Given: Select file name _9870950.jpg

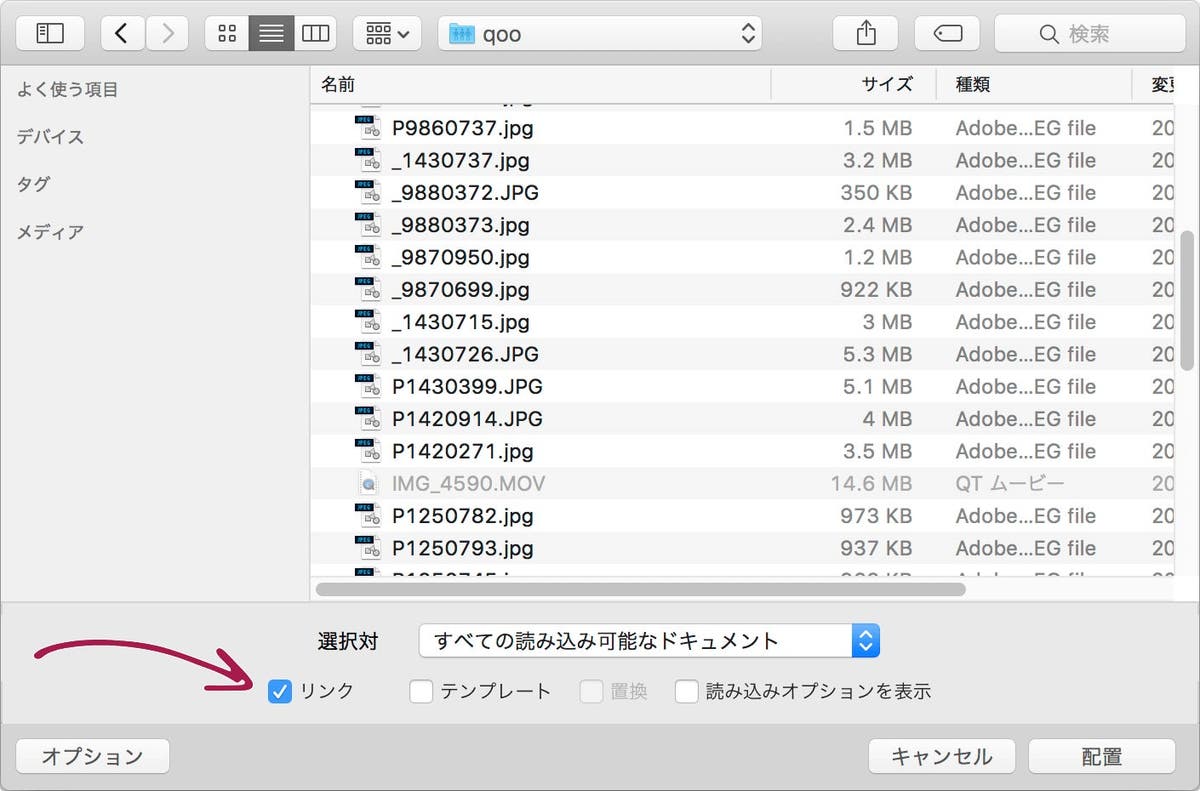Looking at the screenshot, I should 460,257.
